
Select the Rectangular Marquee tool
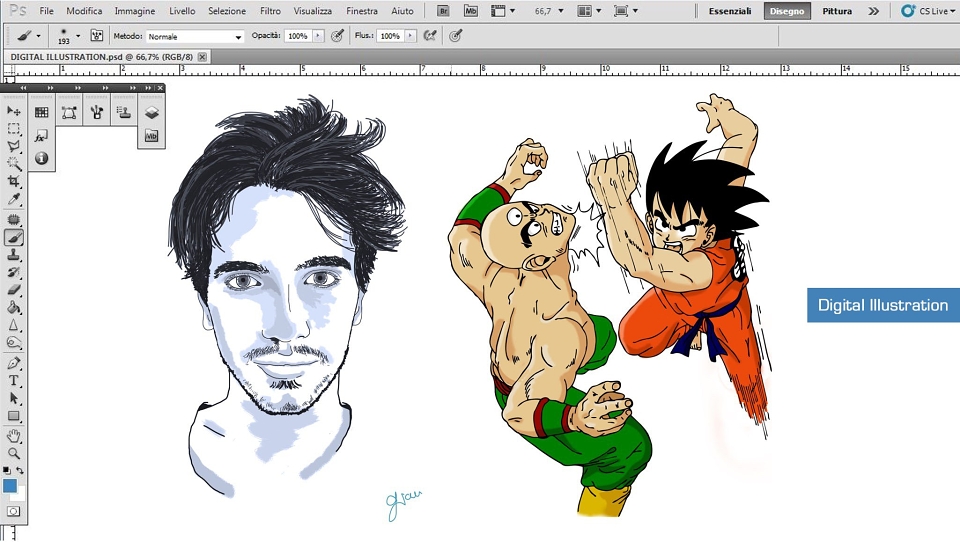pyautogui.click(x=13, y=129)
